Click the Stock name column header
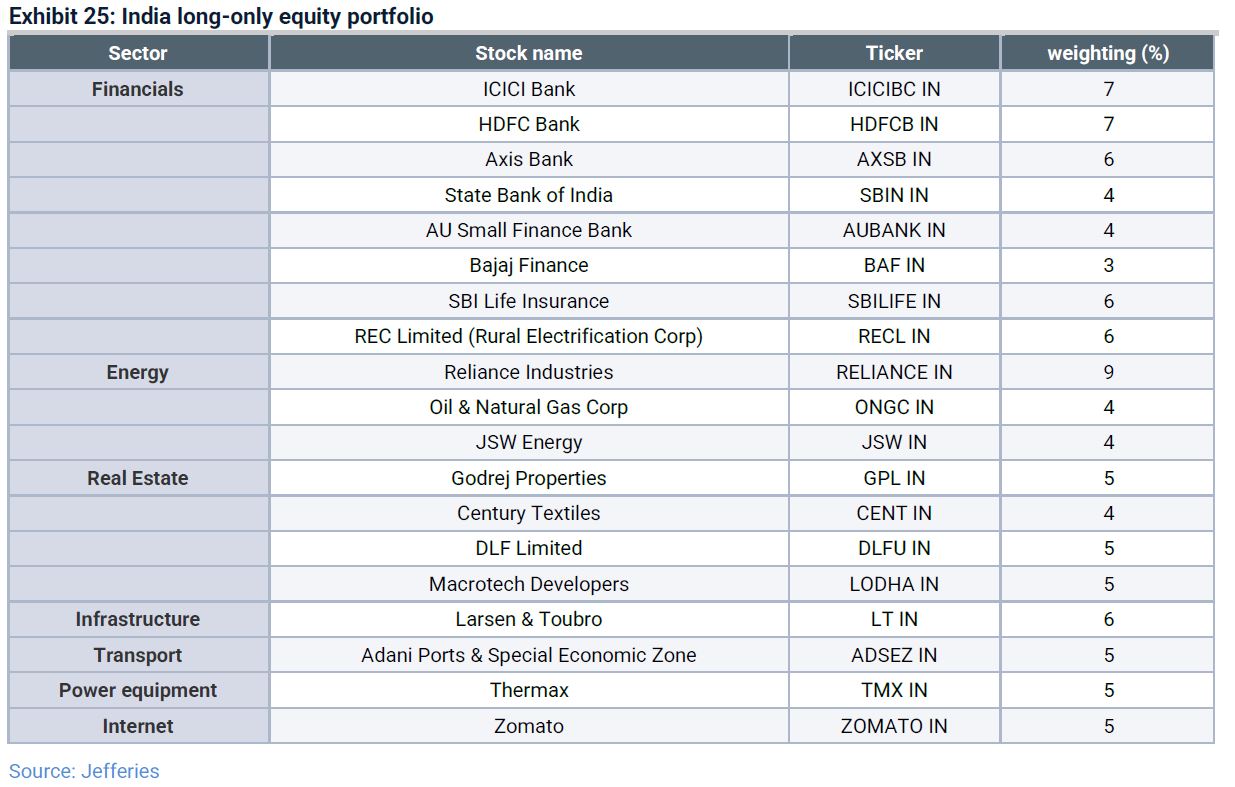 [x=528, y=54]
